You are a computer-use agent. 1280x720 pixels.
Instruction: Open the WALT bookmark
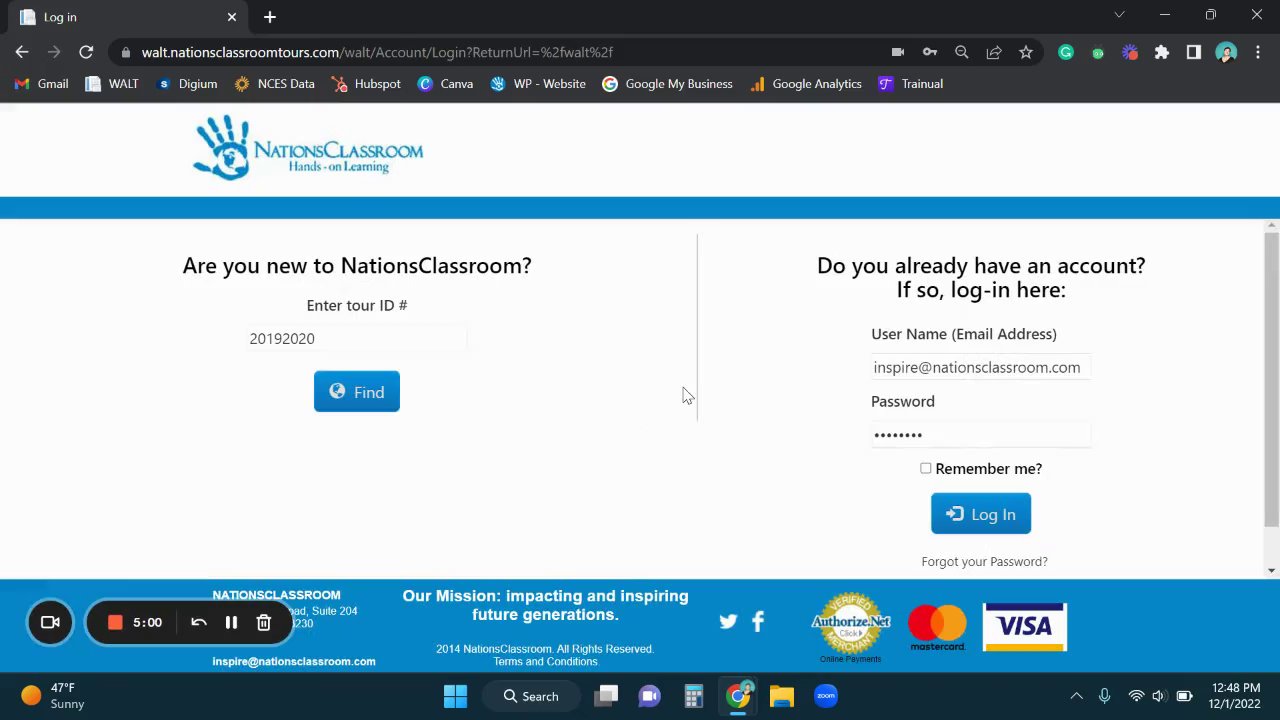(x=111, y=84)
